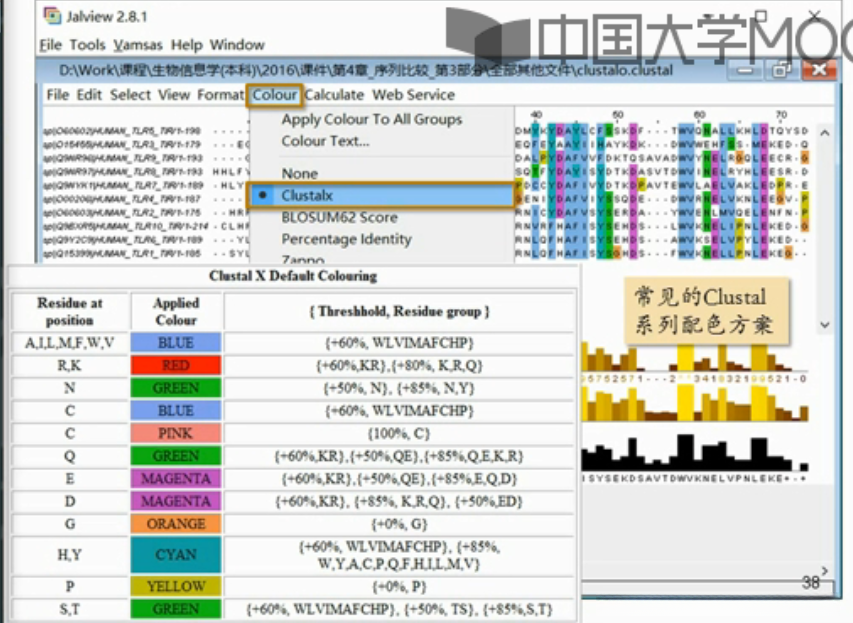This screenshot has height=623, width=853.
Task: Select sequence HUMAN_TLR2 row
Action: point(123,212)
